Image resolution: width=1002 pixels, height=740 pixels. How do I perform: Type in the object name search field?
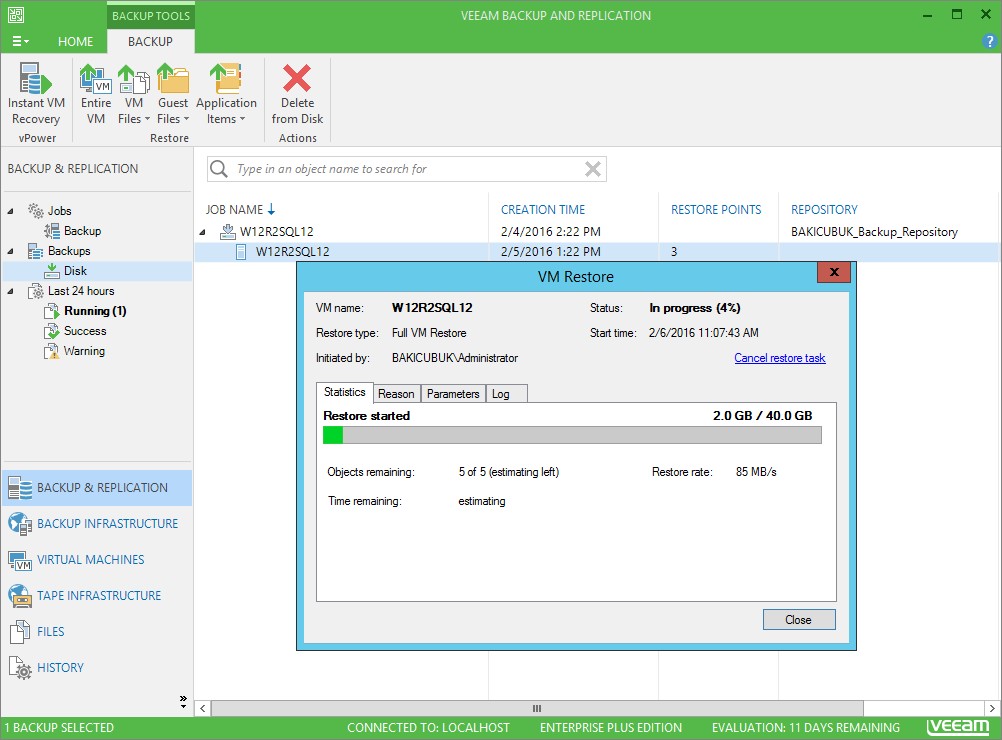pos(406,169)
